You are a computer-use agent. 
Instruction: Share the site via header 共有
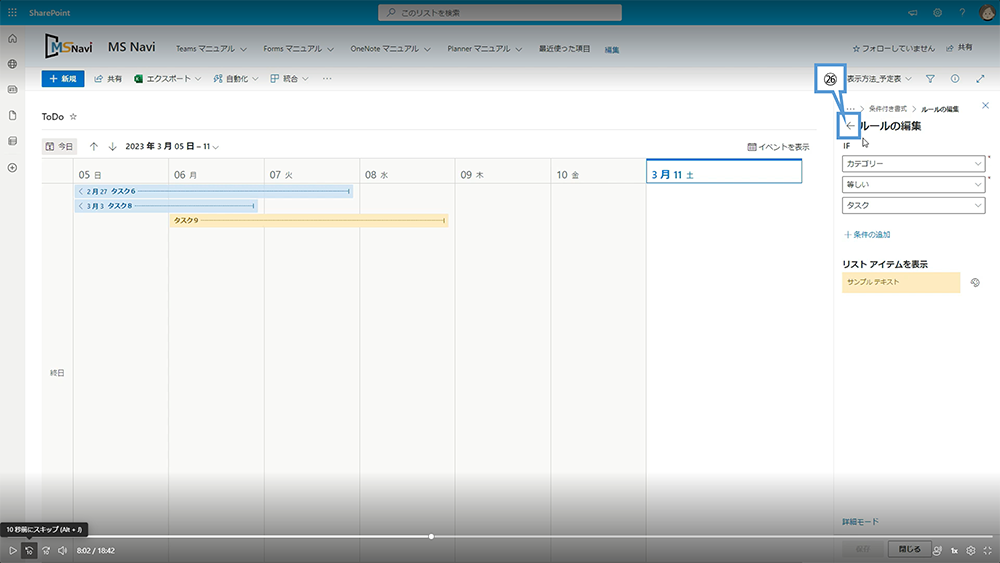(959, 48)
